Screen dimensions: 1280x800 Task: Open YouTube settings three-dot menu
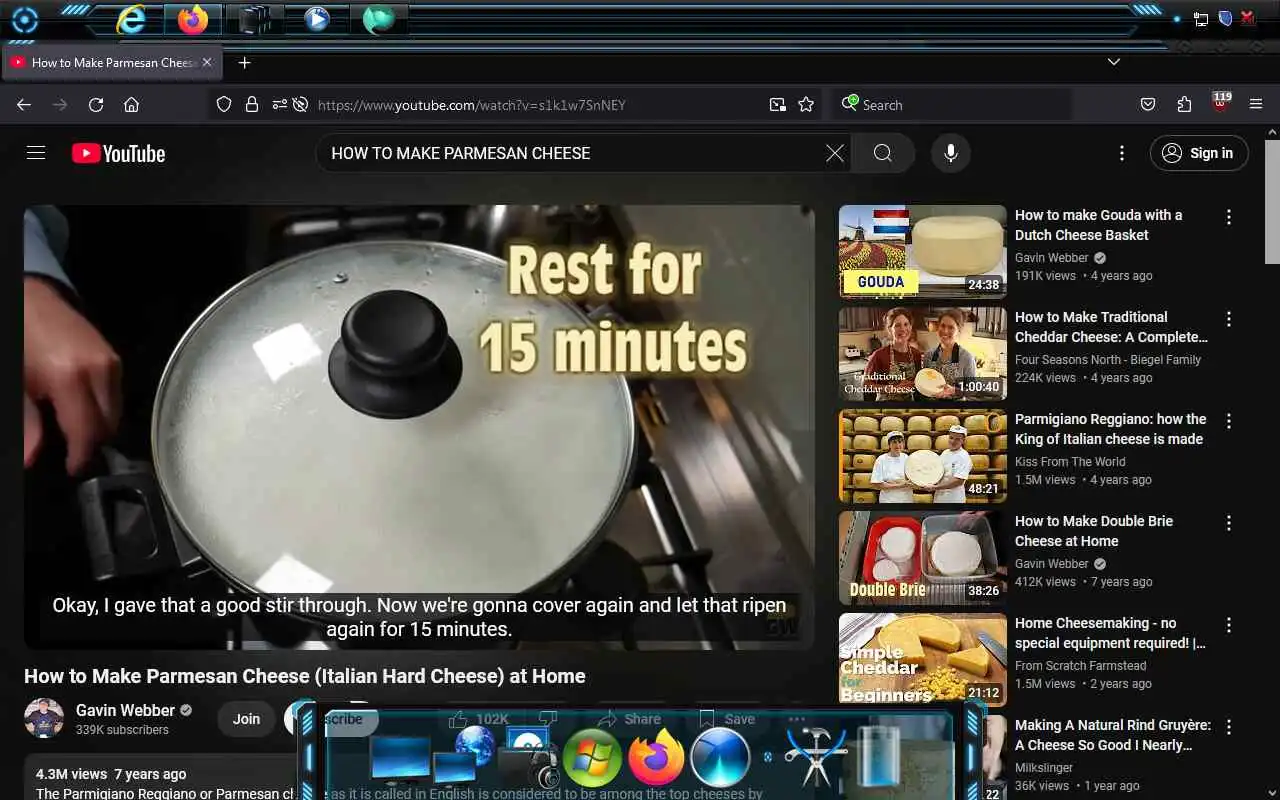point(1122,153)
